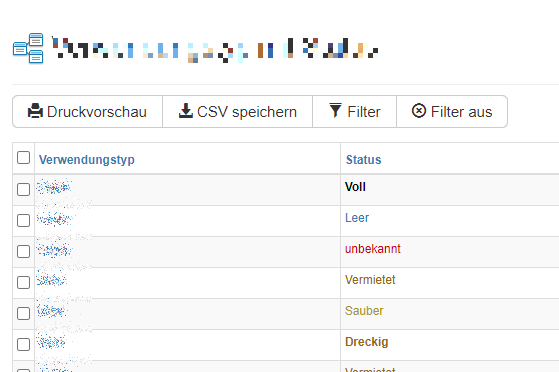
Task: Save the table via CSV speichern
Action: click(x=237, y=112)
